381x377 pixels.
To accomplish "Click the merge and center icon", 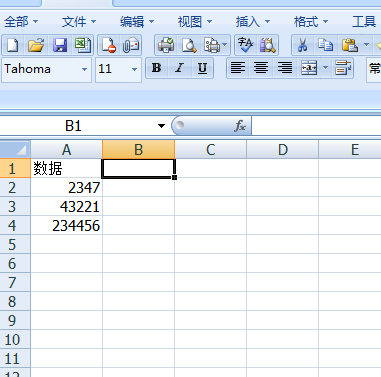I will click(x=309, y=68).
